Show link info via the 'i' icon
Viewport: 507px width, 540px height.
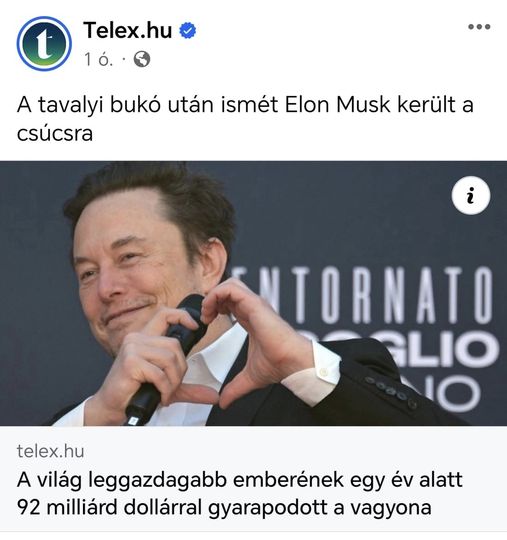click(x=470, y=195)
